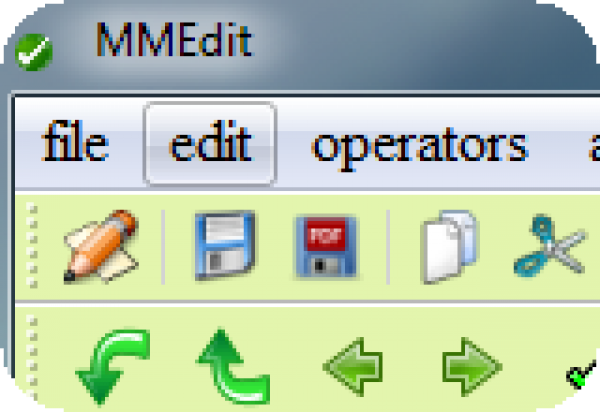The height and width of the screenshot is (412, 600).
Task: Click the partially visible green checkmark toolbar icon
Action: click(582, 374)
